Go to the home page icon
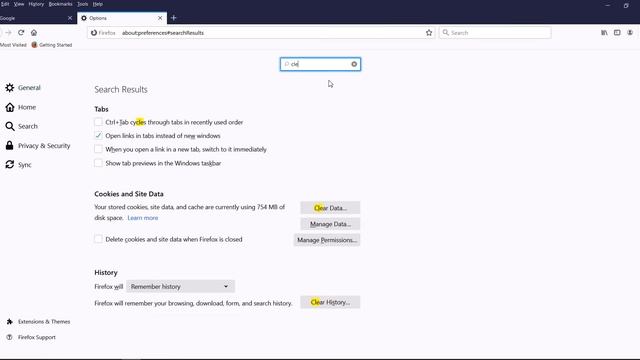The width and height of the screenshot is (640, 360). pos(34,33)
